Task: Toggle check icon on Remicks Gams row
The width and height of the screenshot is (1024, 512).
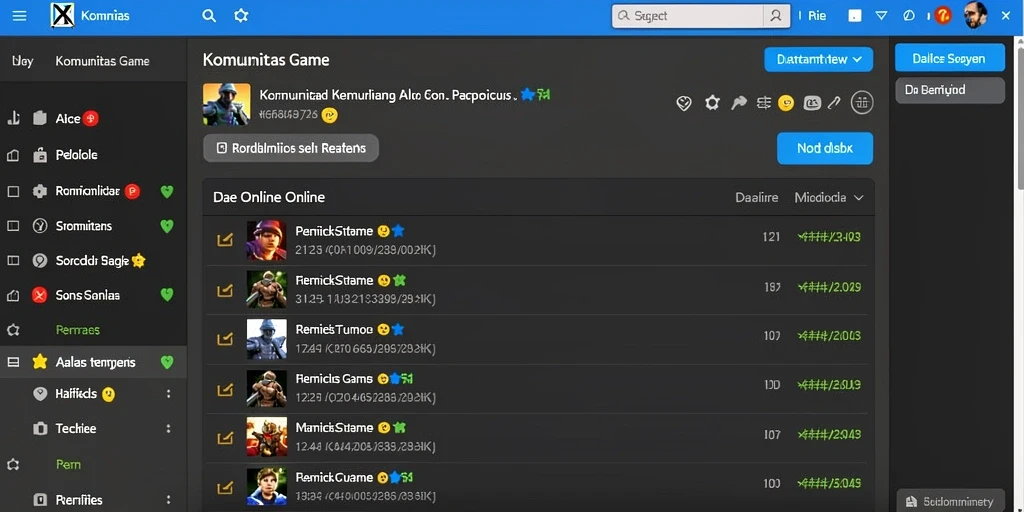Action: (x=225, y=389)
